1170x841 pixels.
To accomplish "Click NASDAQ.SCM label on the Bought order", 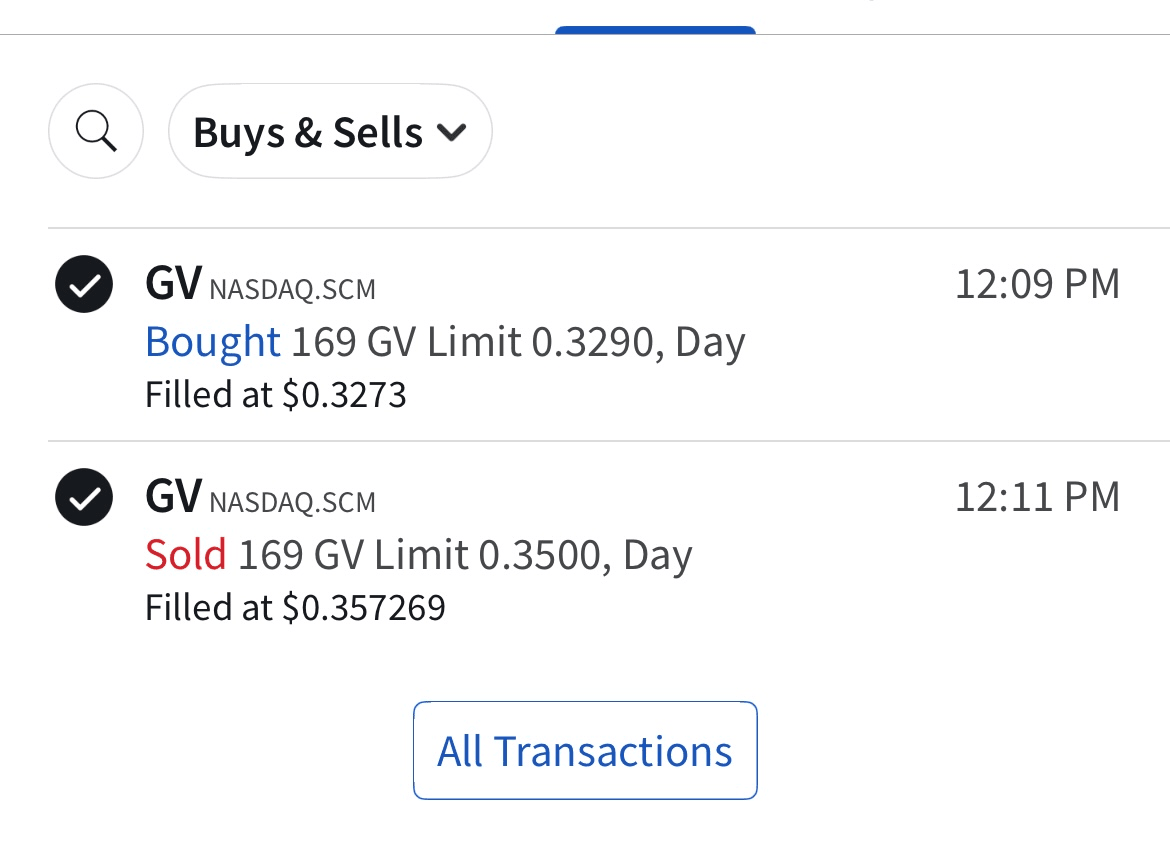I will coord(293,290).
